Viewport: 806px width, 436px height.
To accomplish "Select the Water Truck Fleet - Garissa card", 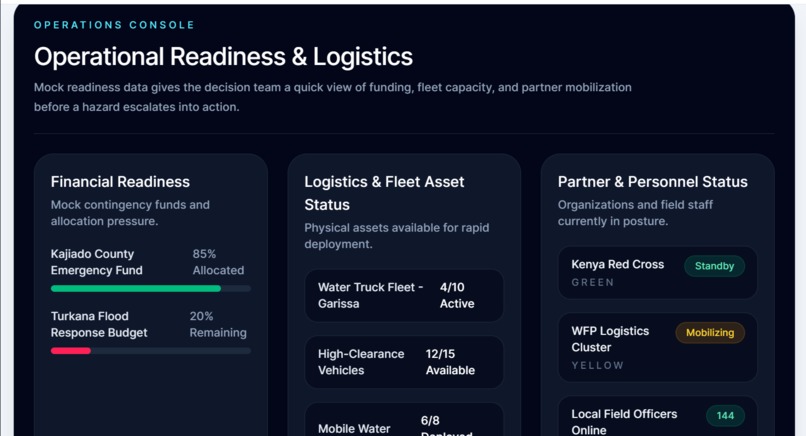I will coord(404,296).
